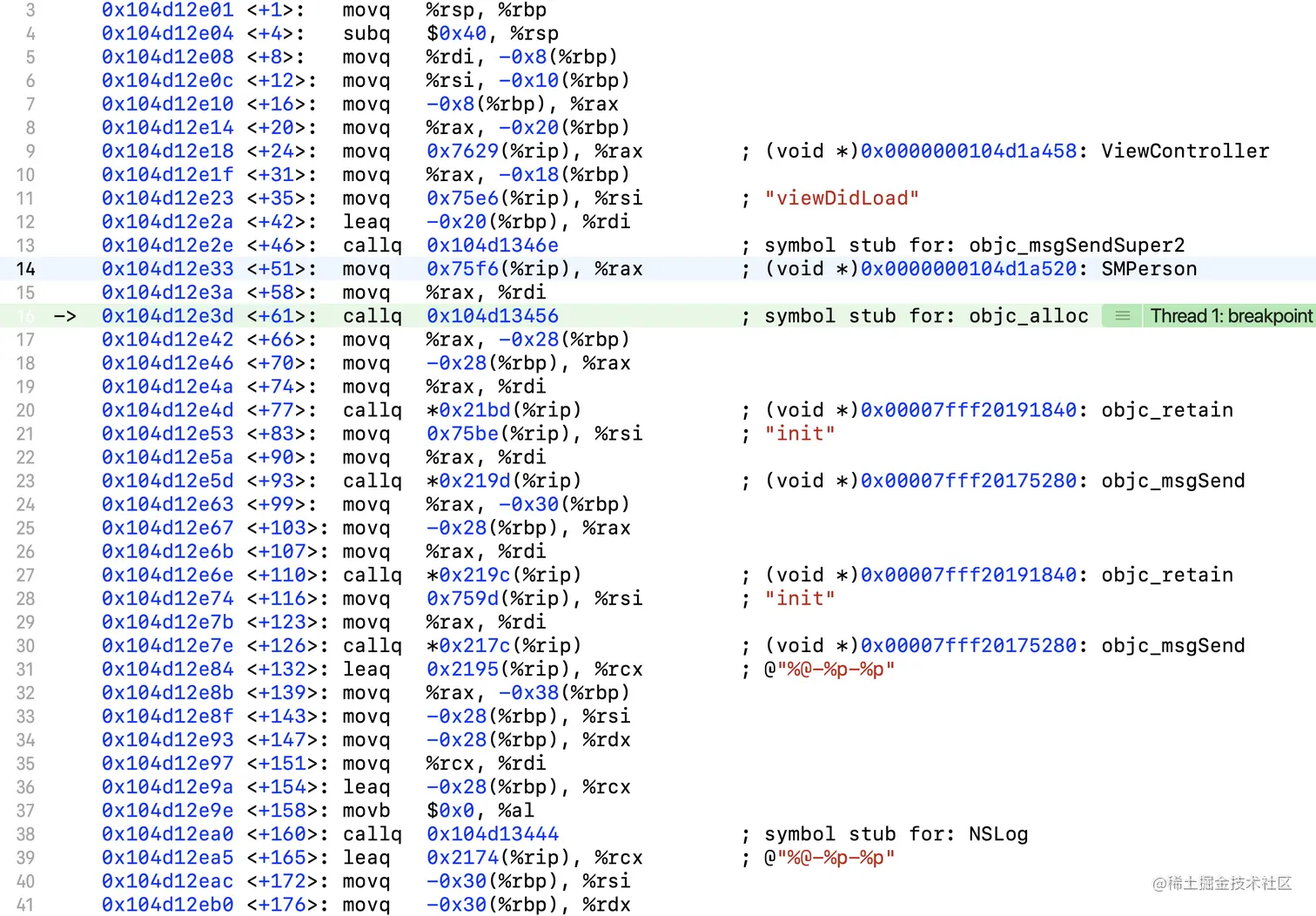1316x916 pixels.
Task: Click the red init string on line 21
Action: coord(799,433)
